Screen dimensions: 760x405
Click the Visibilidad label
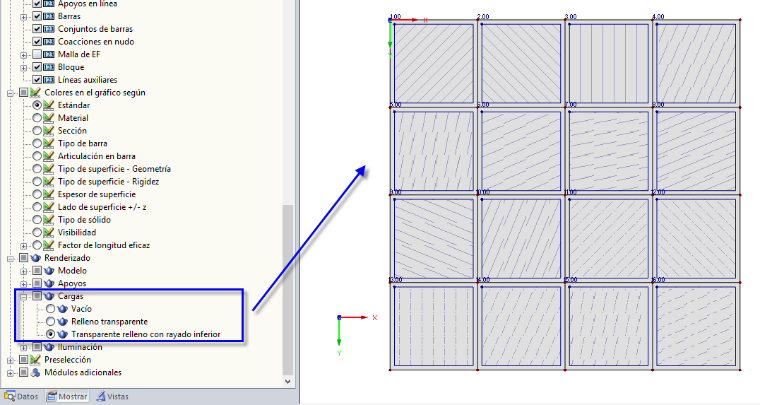tap(77, 233)
